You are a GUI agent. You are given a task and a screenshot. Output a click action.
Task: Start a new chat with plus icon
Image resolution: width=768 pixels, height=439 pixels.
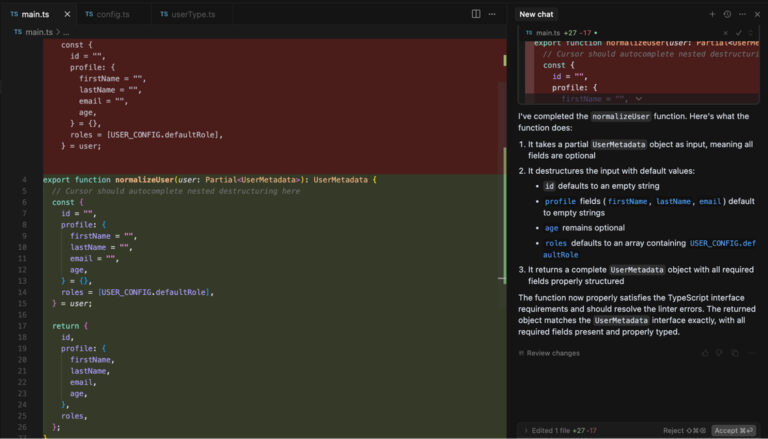[712, 14]
